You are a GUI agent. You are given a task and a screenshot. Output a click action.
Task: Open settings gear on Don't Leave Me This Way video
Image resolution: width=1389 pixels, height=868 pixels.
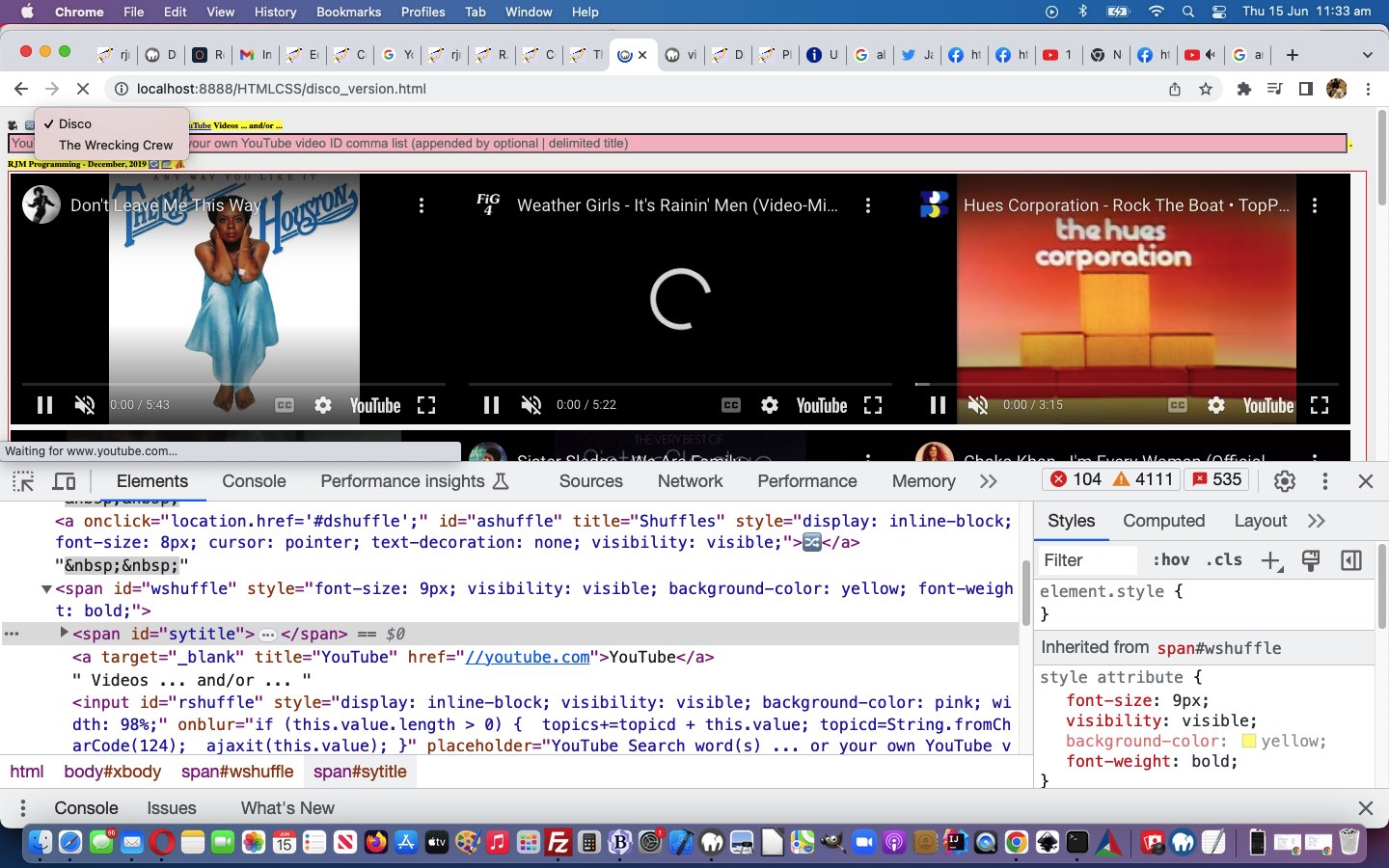click(x=323, y=405)
